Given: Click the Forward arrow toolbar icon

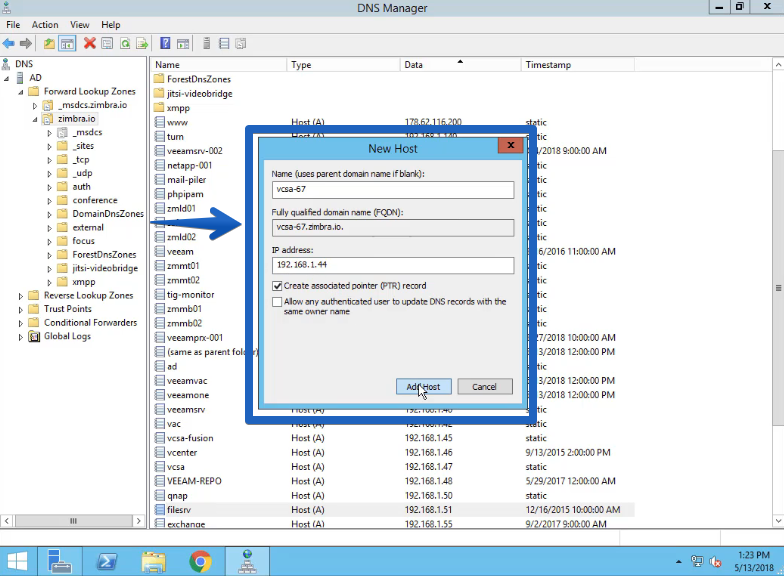Looking at the screenshot, I should 26,44.
